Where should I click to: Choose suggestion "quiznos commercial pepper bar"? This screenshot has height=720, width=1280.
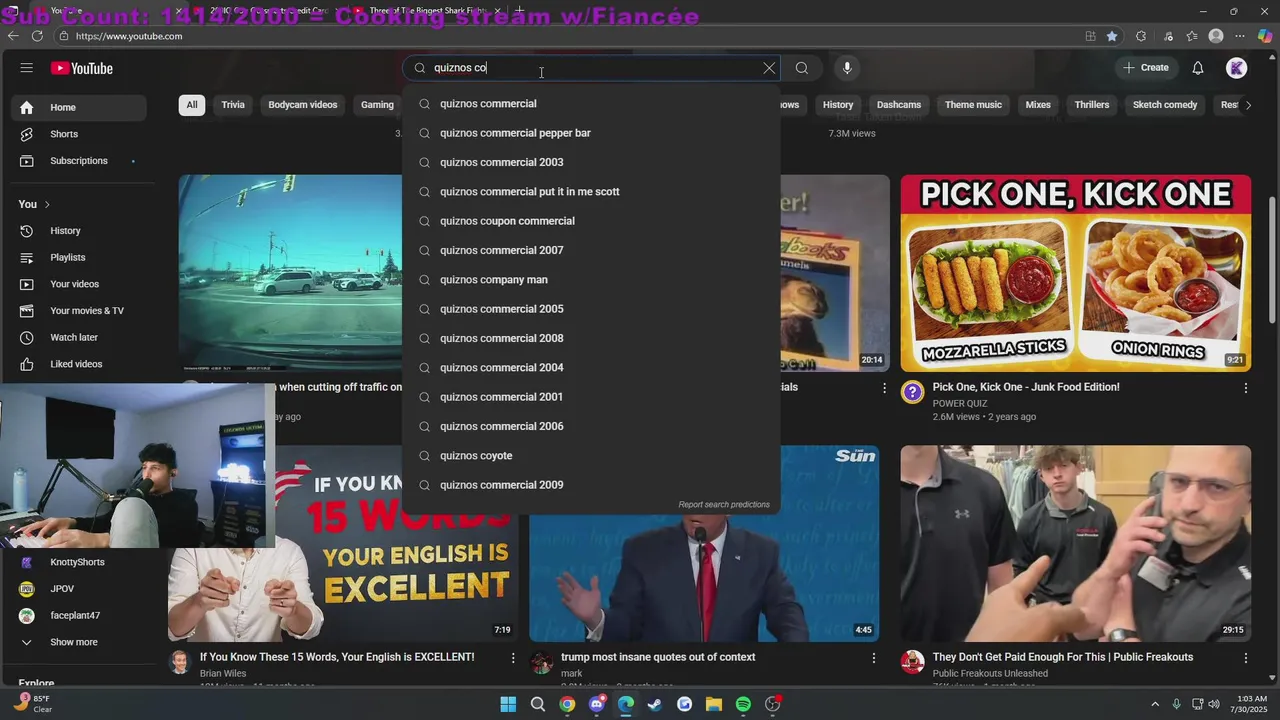[591, 133]
